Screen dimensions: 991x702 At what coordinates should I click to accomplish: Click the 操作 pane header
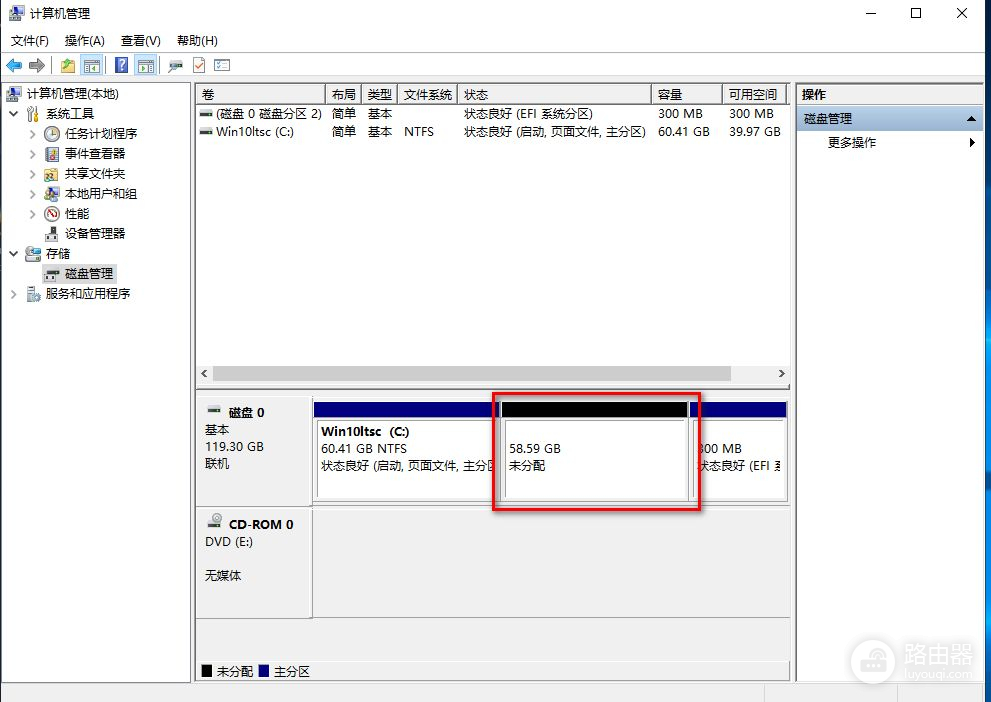pos(891,95)
